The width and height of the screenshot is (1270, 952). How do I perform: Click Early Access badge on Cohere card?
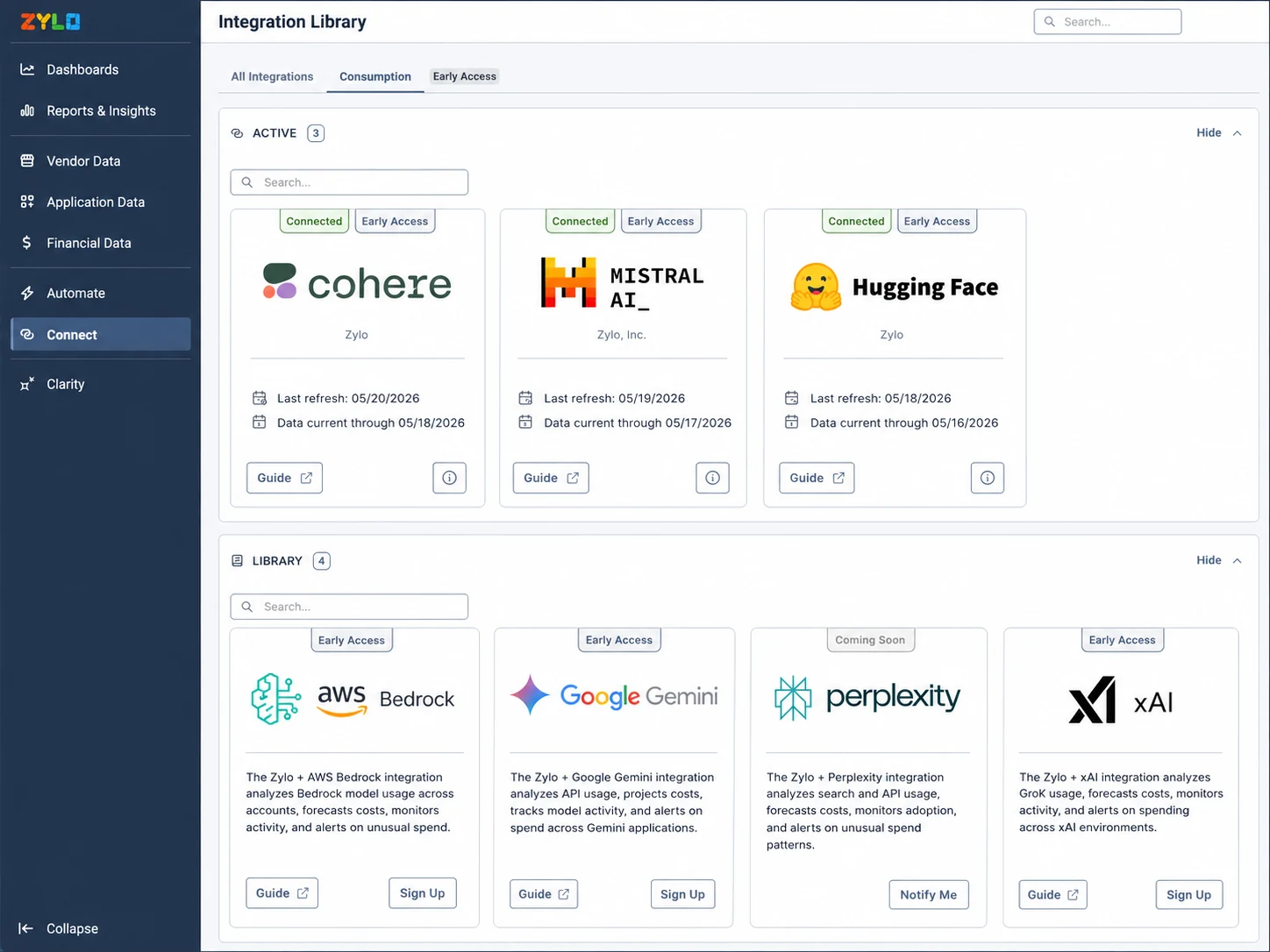coord(395,221)
